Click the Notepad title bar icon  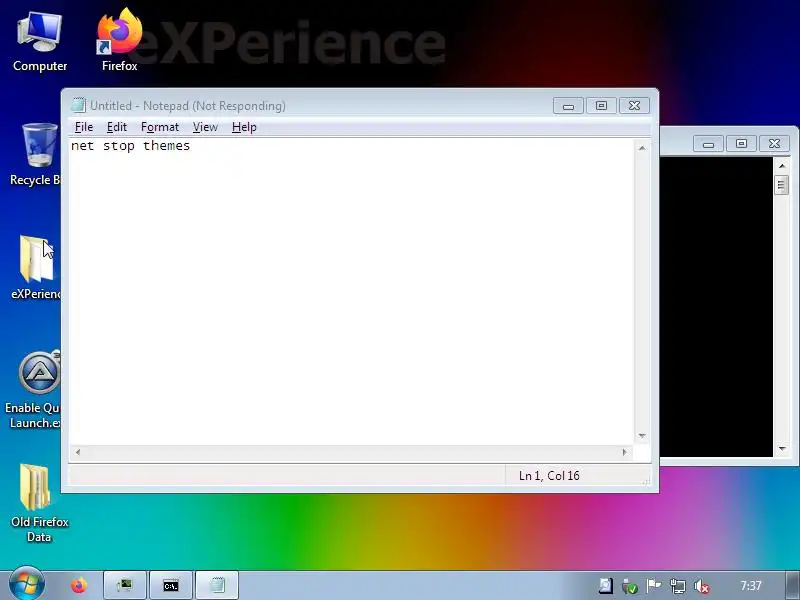[x=78, y=105]
